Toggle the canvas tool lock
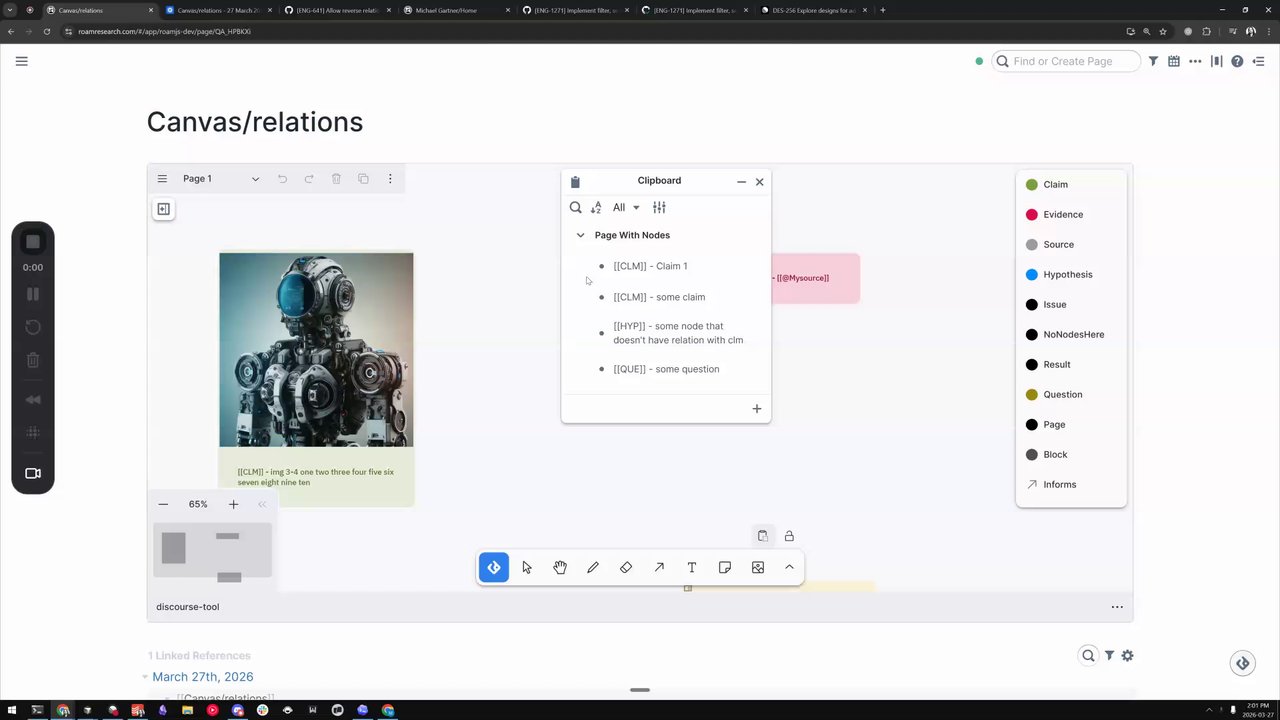Screen dimensions: 1280x720 point(789,536)
